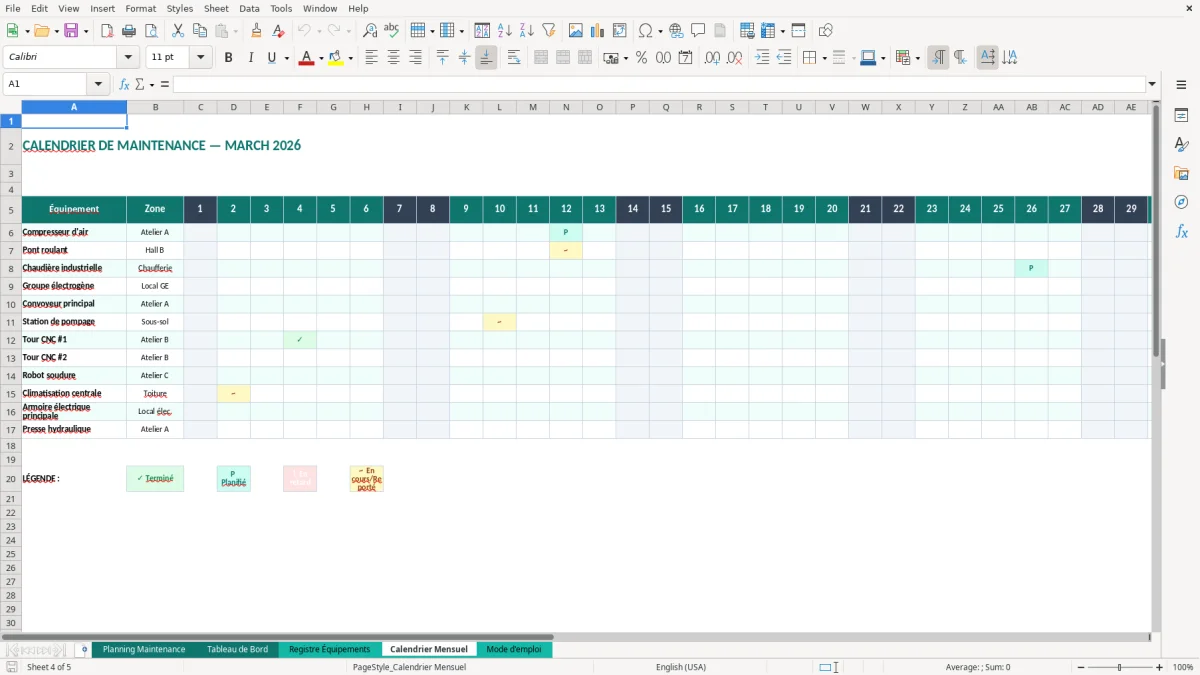Insert a chart via toolbar icon
This screenshot has width=1200, height=675.
pos(598,31)
